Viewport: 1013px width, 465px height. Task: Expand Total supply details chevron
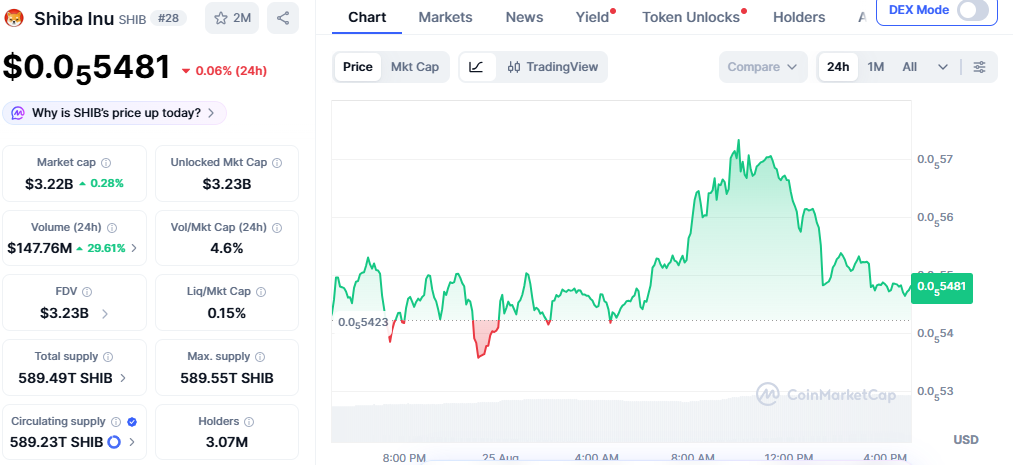pos(123,378)
